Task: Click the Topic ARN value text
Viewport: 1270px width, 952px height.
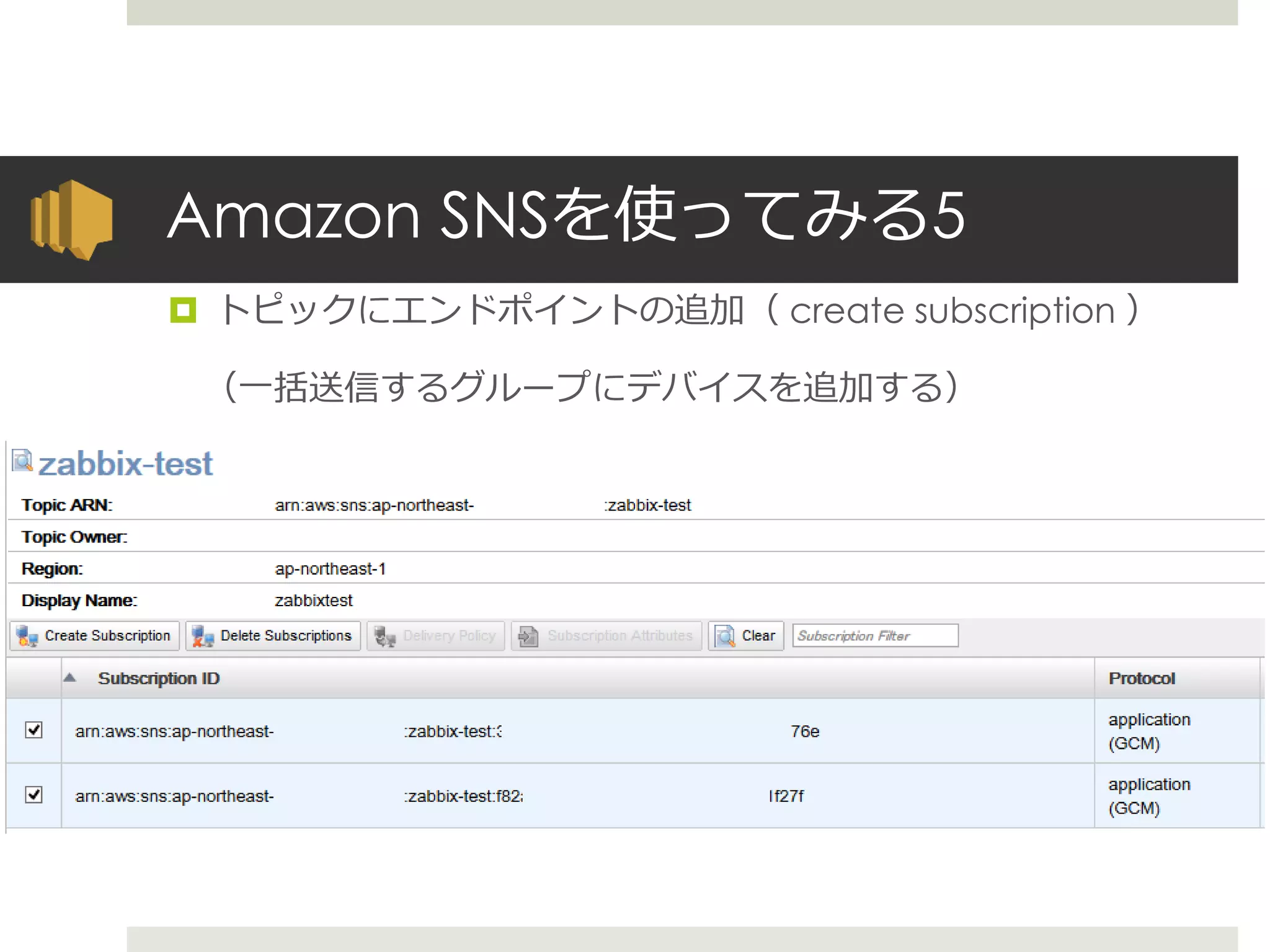Action: click(x=482, y=505)
